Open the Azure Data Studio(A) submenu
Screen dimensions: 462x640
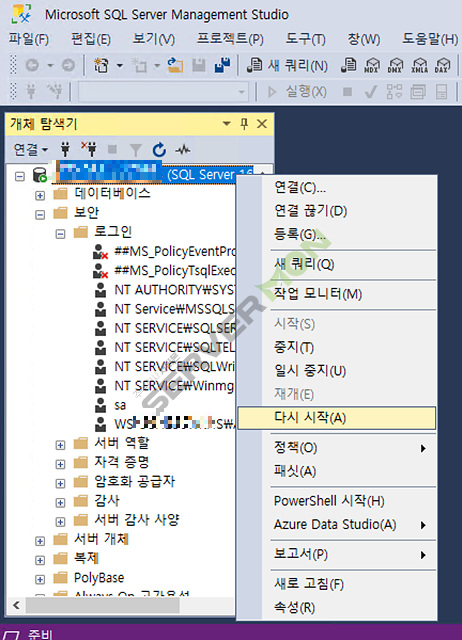pyautogui.click(x=337, y=524)
